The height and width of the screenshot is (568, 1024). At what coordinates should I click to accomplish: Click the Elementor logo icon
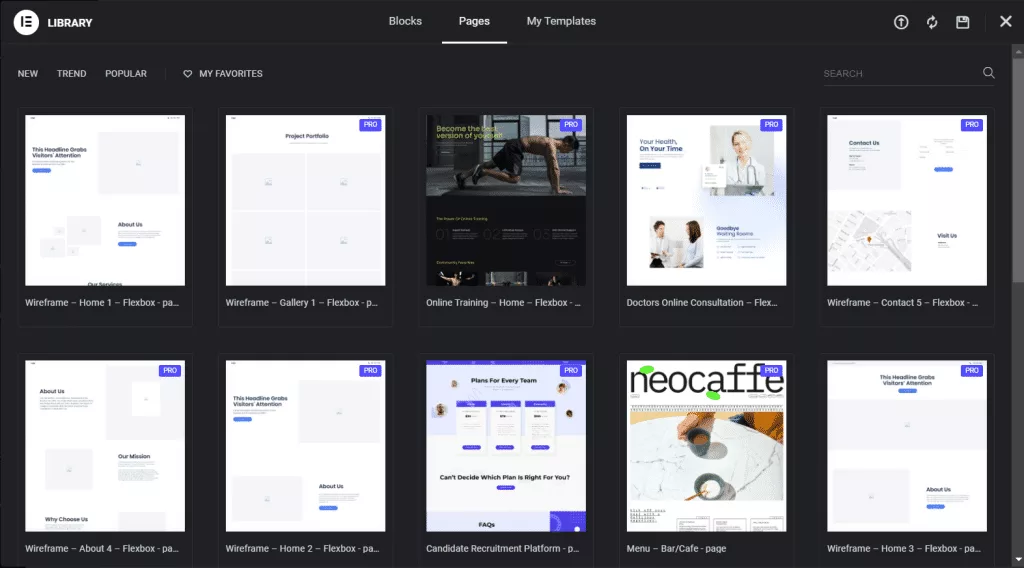click(x=26, y=22)
